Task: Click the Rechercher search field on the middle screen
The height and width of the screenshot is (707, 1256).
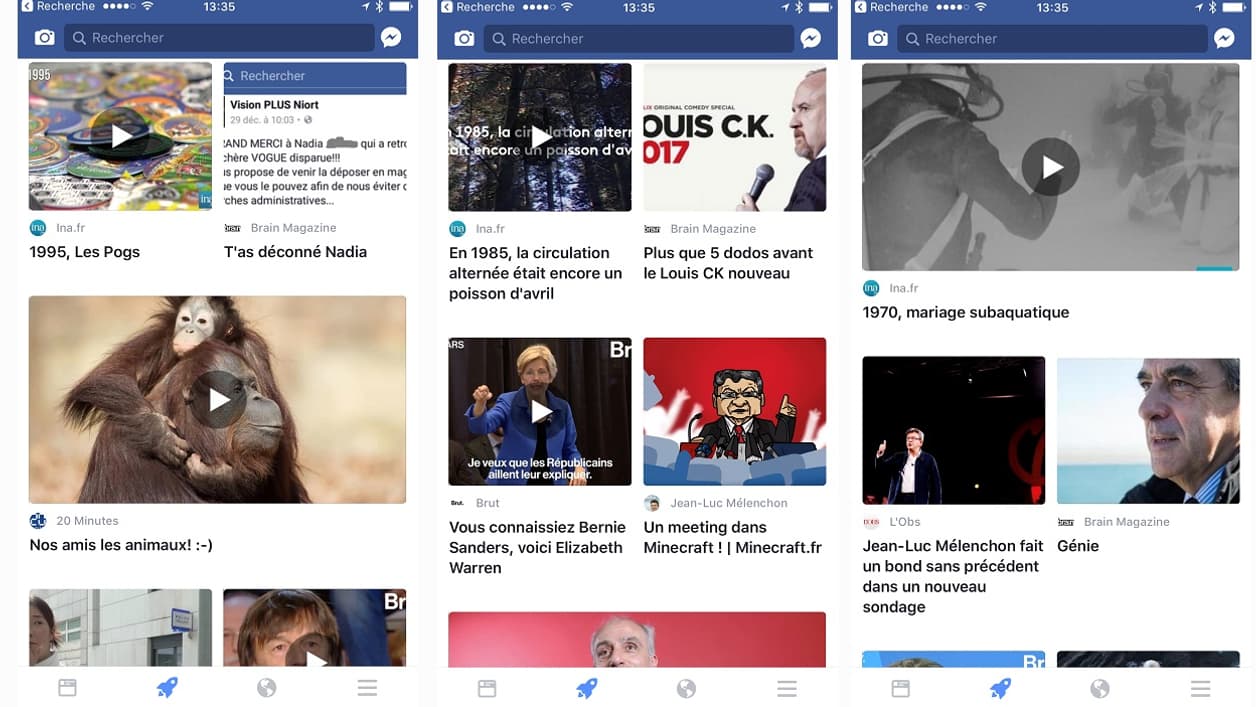Action: (640, 38)
